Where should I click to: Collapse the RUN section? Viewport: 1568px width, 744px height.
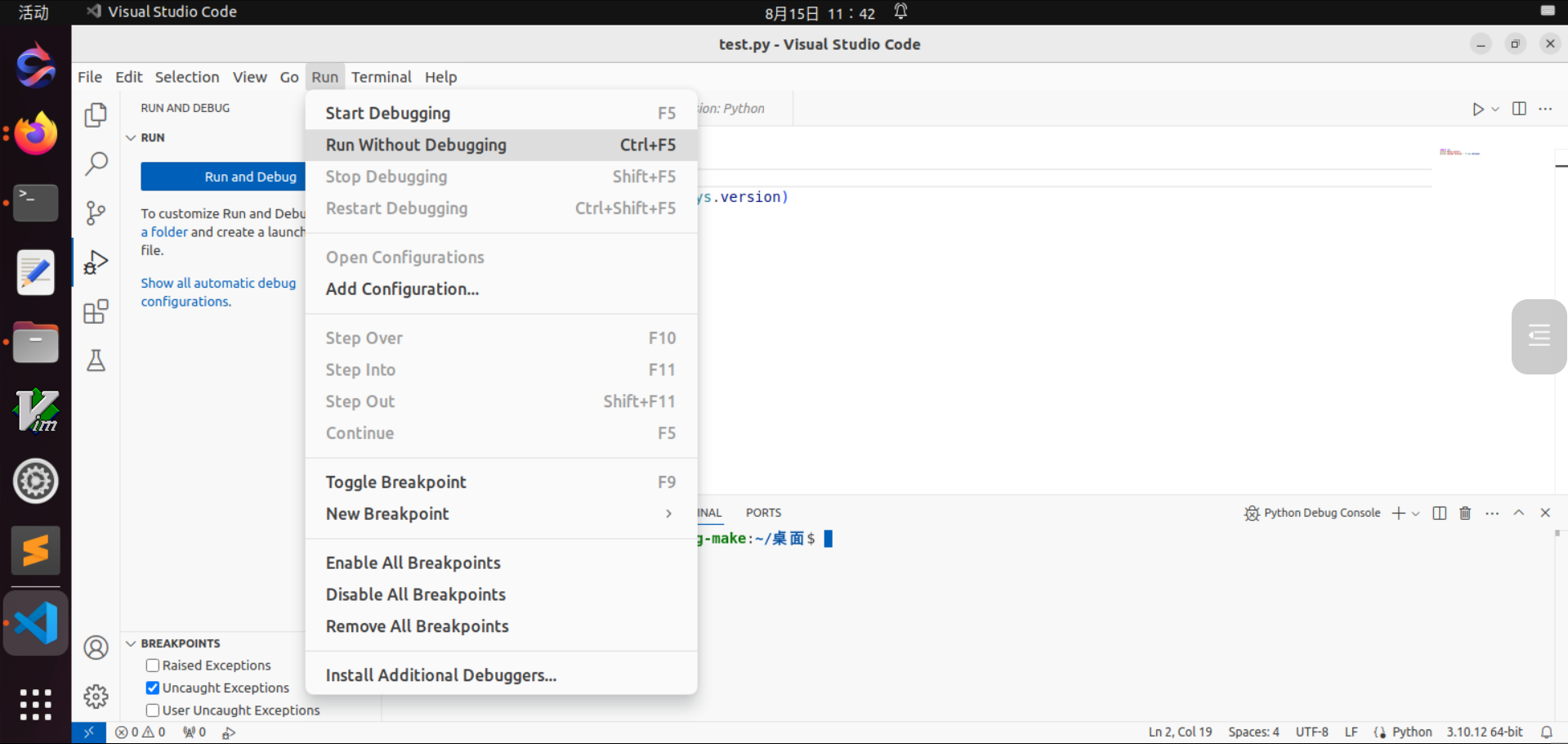point(131,137)
